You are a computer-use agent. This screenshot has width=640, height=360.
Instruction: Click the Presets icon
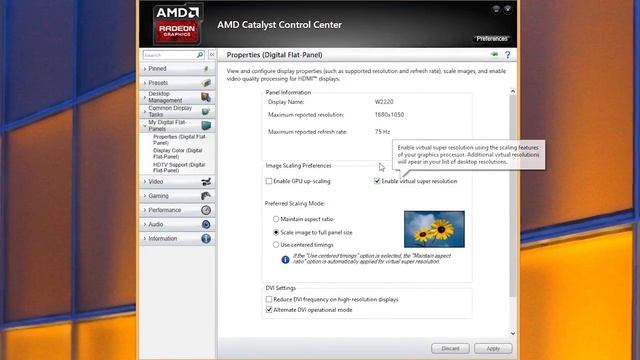pos(206,83)
